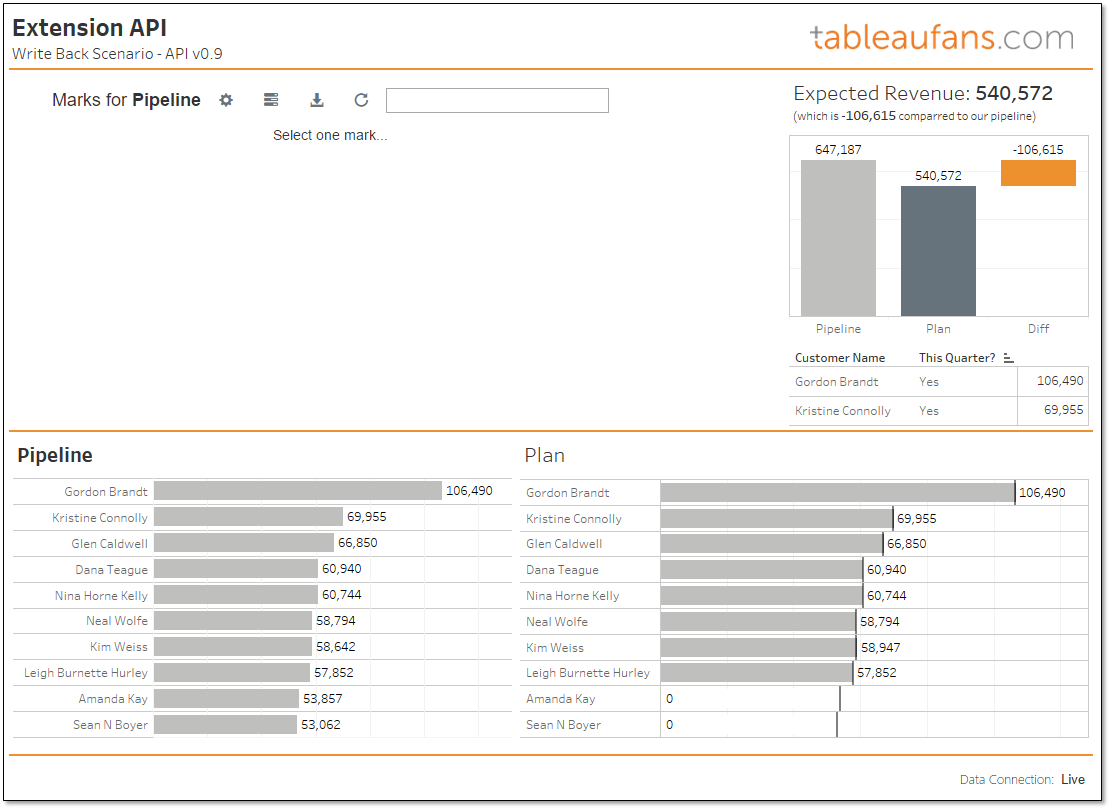The image size is (1111, 810).
Task: Click inside the search input field
Action: click(497, 100)
